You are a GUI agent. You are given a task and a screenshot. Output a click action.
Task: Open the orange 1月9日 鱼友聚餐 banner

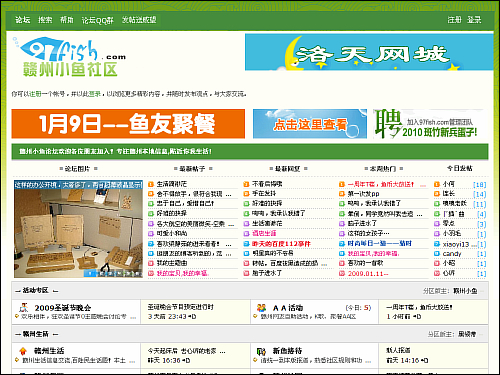click(x=128, y=124)
